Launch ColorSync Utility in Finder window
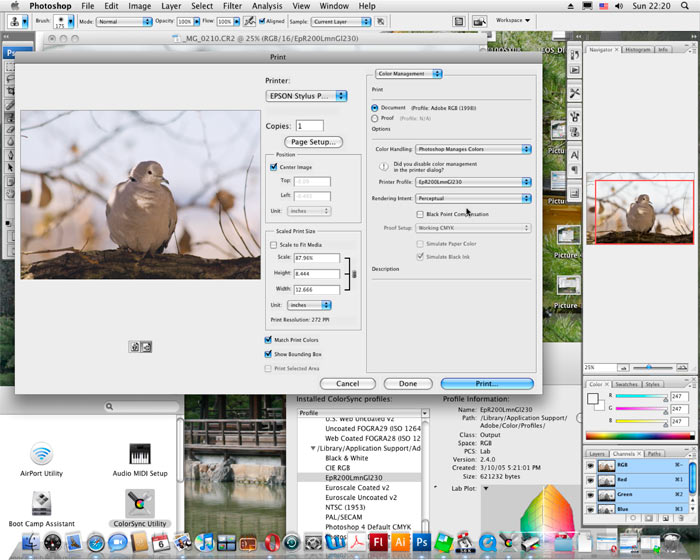700x560 pixels. [x=140, y=508]
